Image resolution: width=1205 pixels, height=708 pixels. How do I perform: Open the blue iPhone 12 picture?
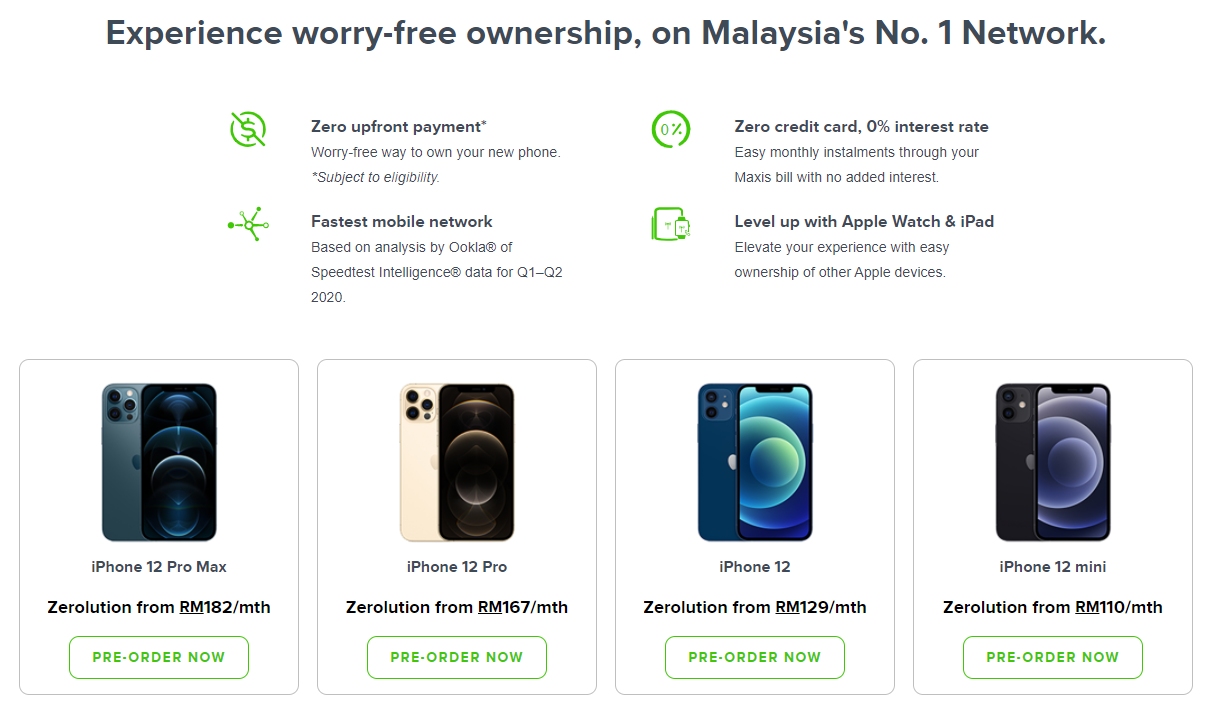tap(755, 462)
